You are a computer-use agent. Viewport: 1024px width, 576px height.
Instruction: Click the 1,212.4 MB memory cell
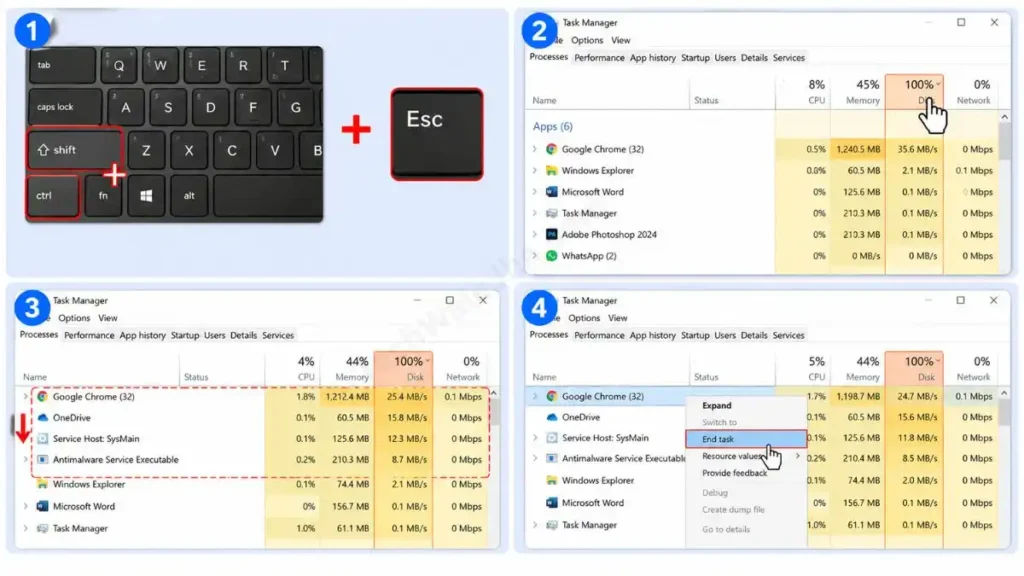347,396
